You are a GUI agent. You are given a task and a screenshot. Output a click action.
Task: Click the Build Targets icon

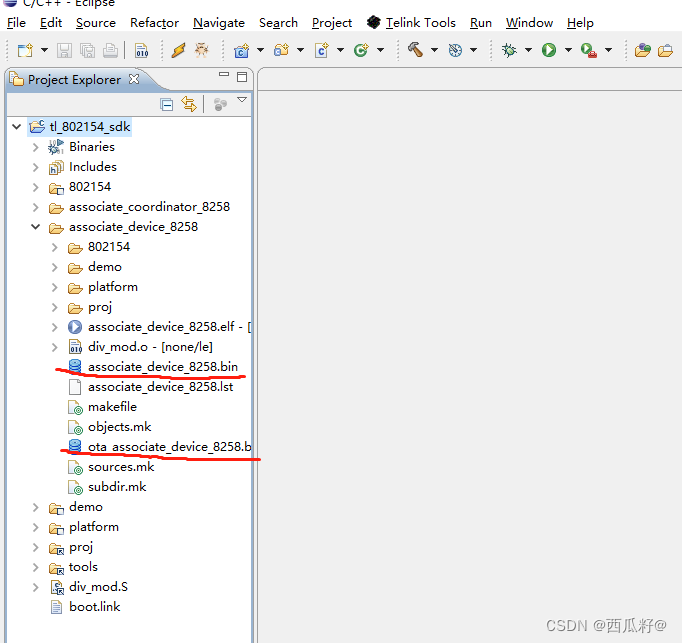[x=455, y=50]
